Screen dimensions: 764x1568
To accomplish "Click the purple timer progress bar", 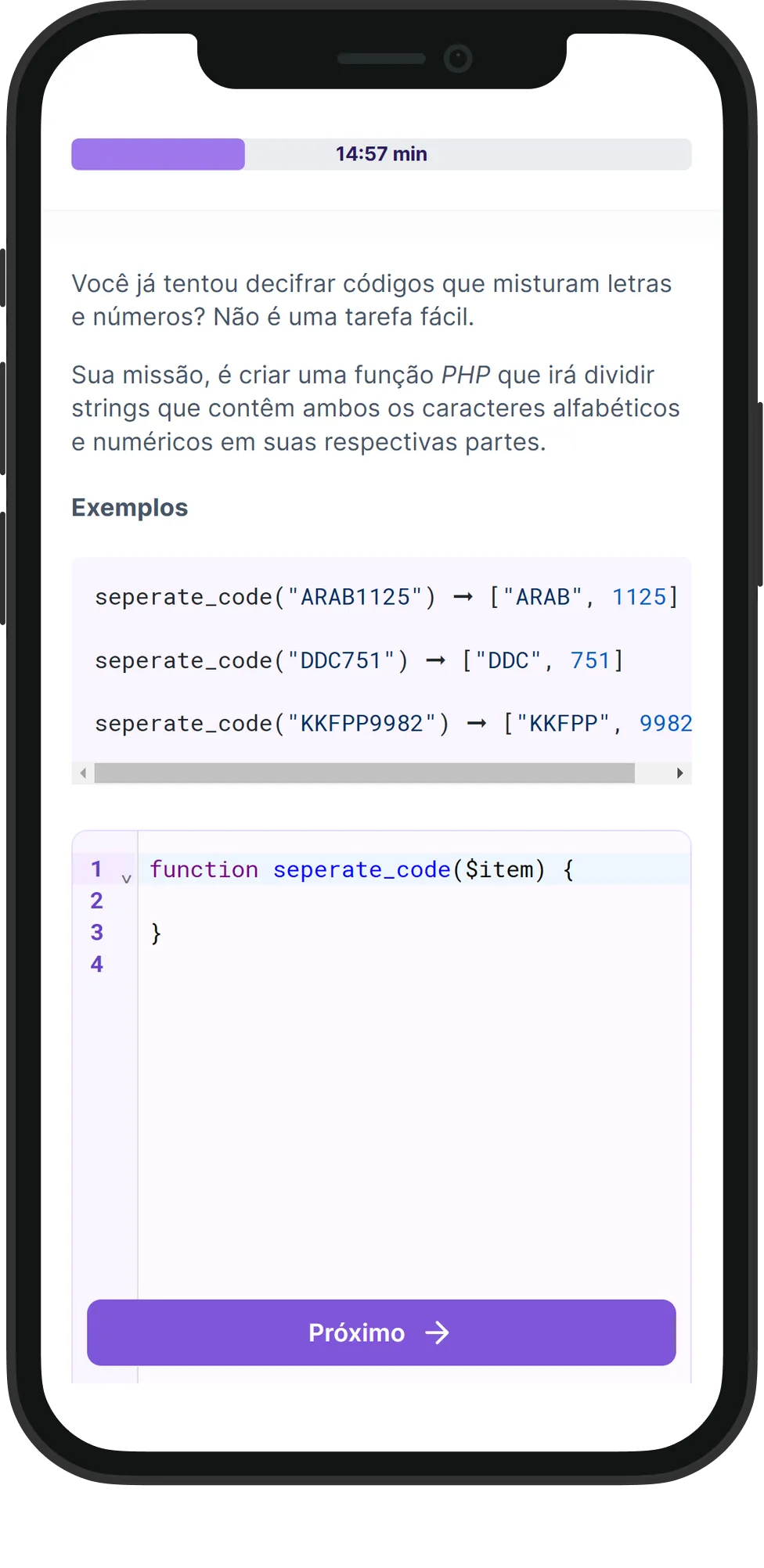I will pyautogui.click(x=158, y=154).
